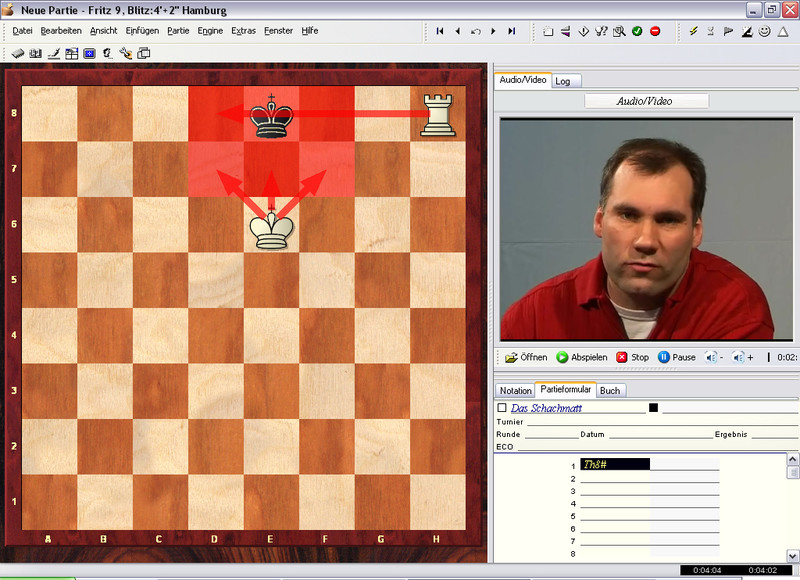Click the Öffnen button to open a file
Image resolution: width=800 pixels, height=580 pixels.
526,357
